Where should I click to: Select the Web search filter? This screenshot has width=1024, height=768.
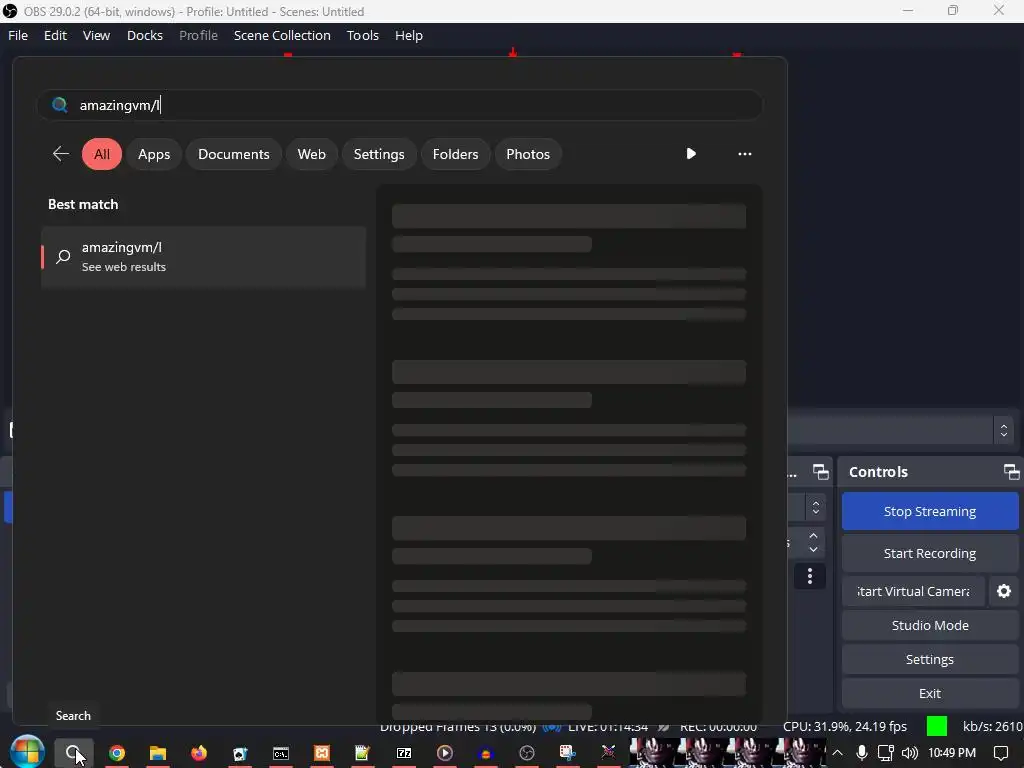pos(312,154)
